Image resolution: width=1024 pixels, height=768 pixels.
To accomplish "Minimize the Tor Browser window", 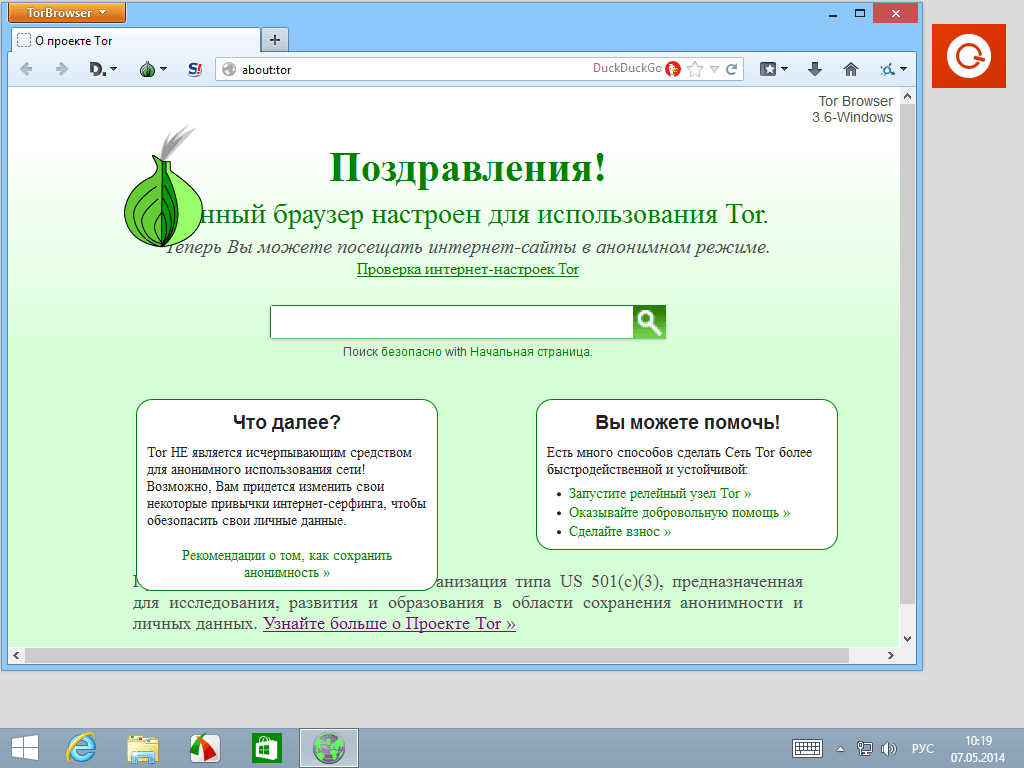I will point(833,13).
